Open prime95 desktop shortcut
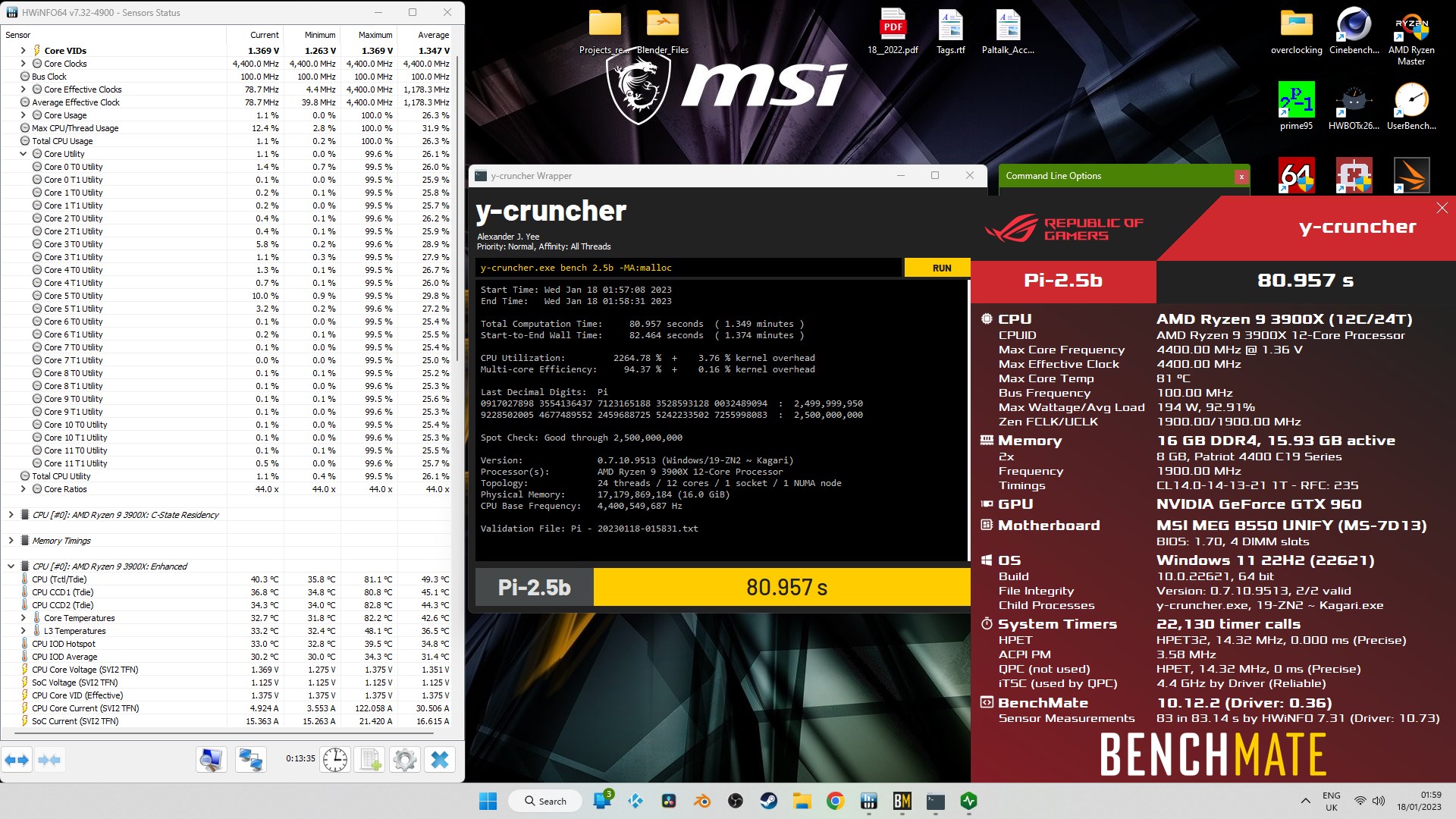Screen dimensions: 1456x819 point(1296,106)
